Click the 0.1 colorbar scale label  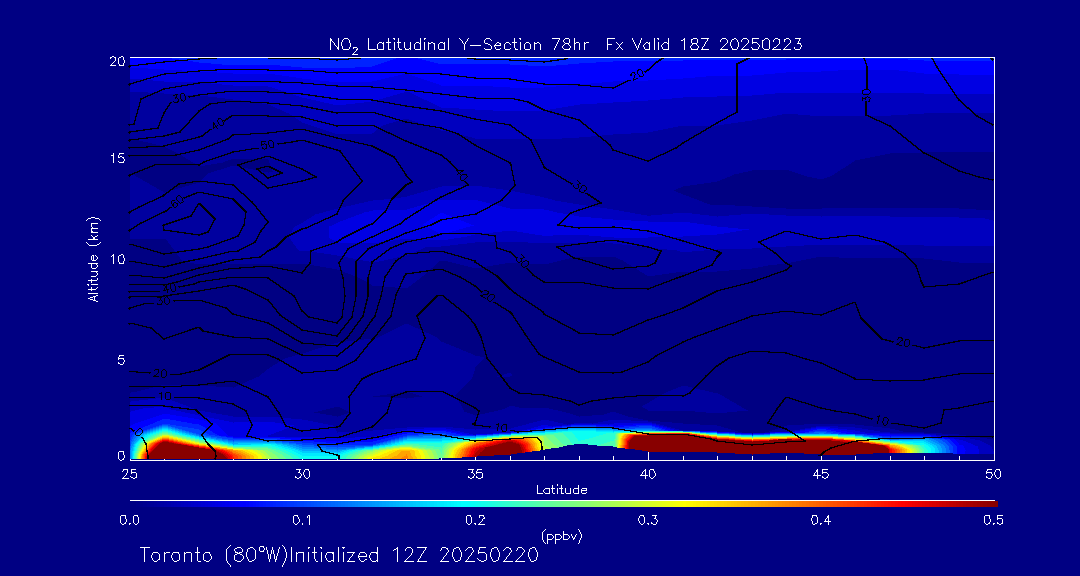click(302, 520)
